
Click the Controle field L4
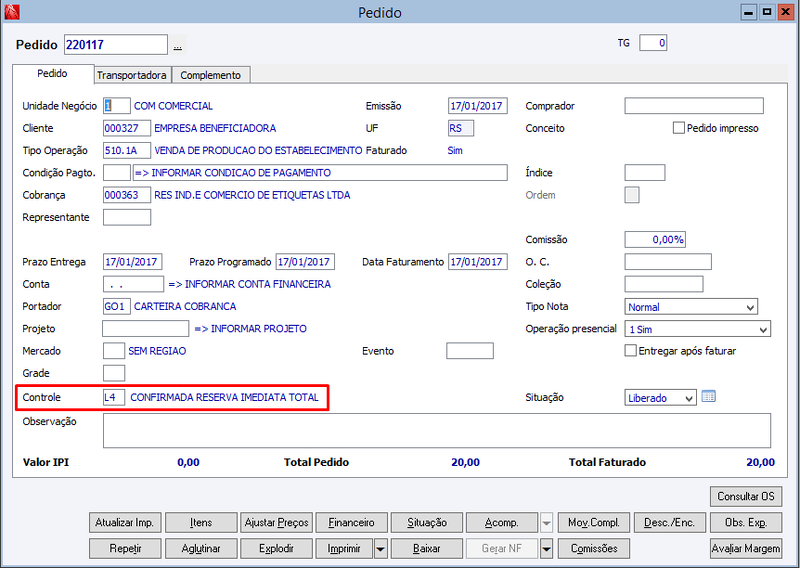pyautogui.click(x=114, y=398)
